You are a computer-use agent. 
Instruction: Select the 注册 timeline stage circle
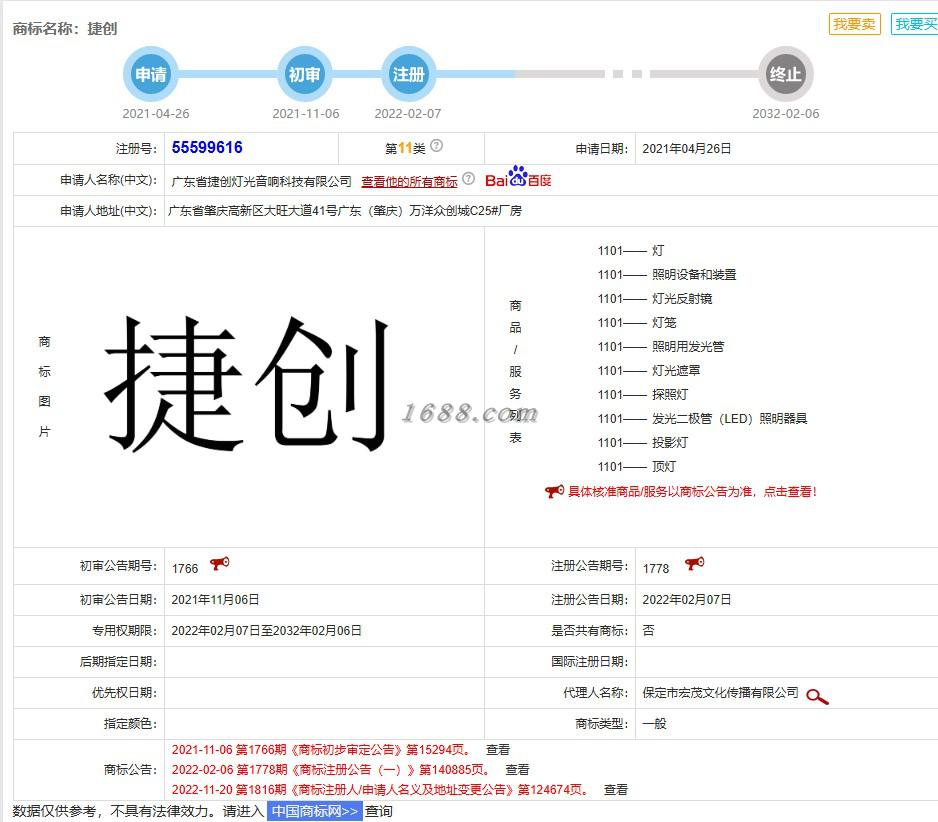pyautogui.click(x=409, y=74)
